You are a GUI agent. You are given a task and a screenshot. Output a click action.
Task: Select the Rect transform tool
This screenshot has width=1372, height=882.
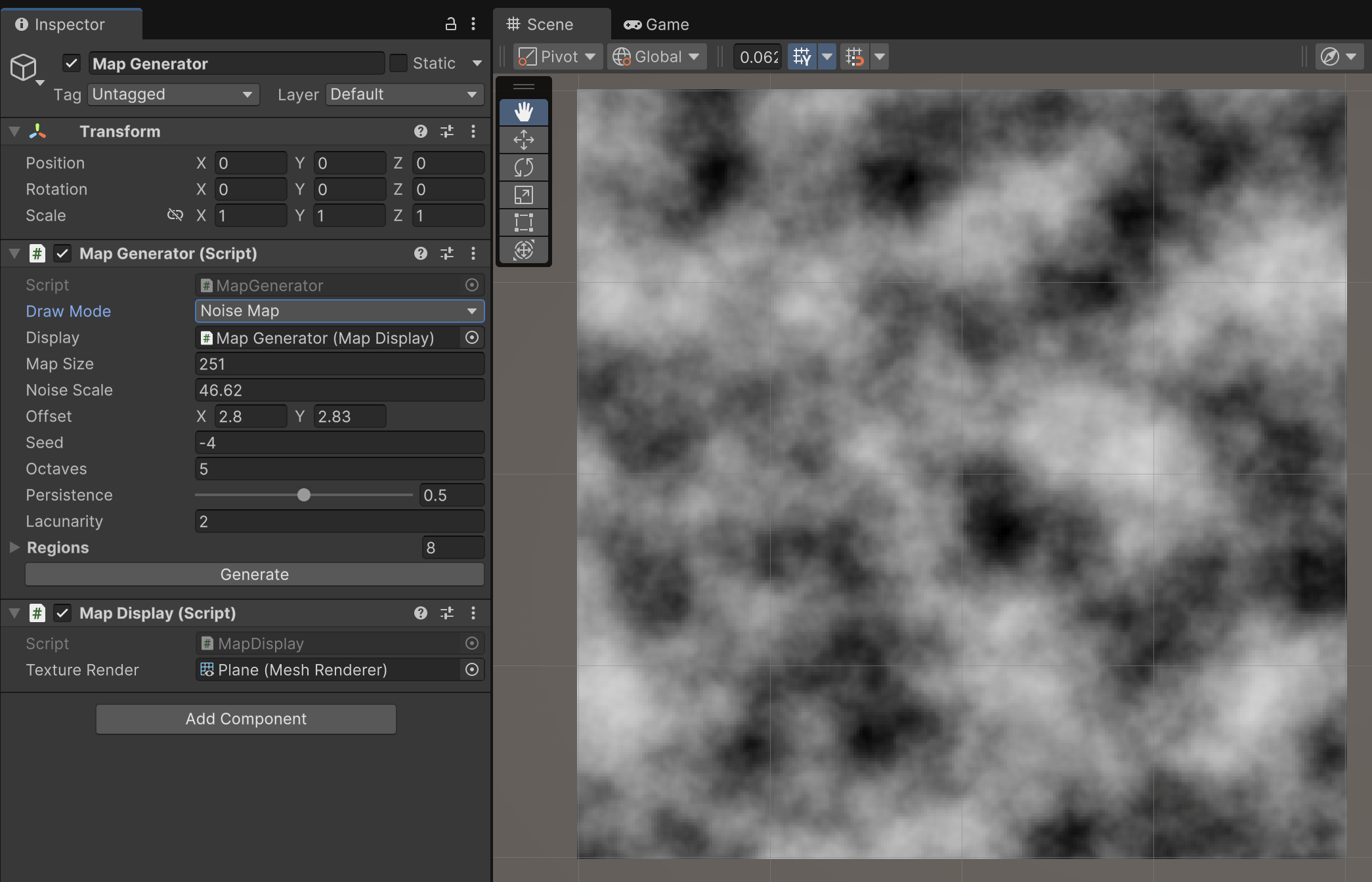[x=523, y=222]
